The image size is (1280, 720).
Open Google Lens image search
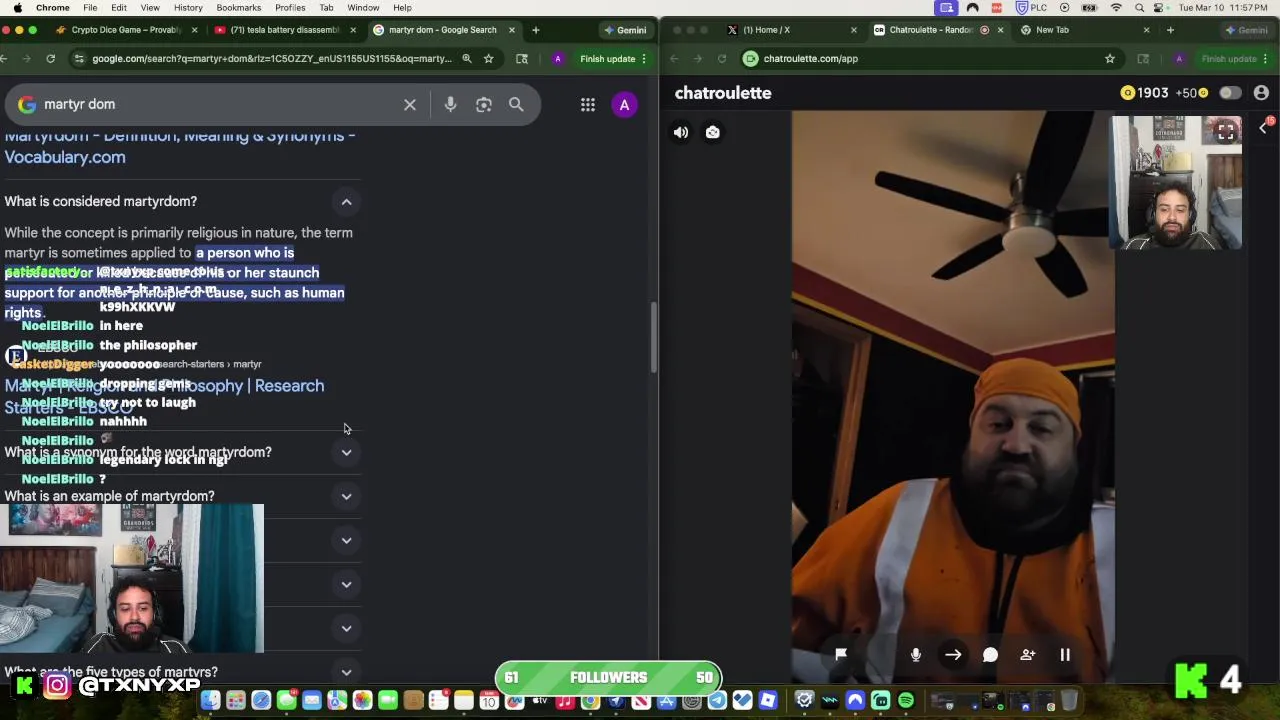click(x=484, y=104)
